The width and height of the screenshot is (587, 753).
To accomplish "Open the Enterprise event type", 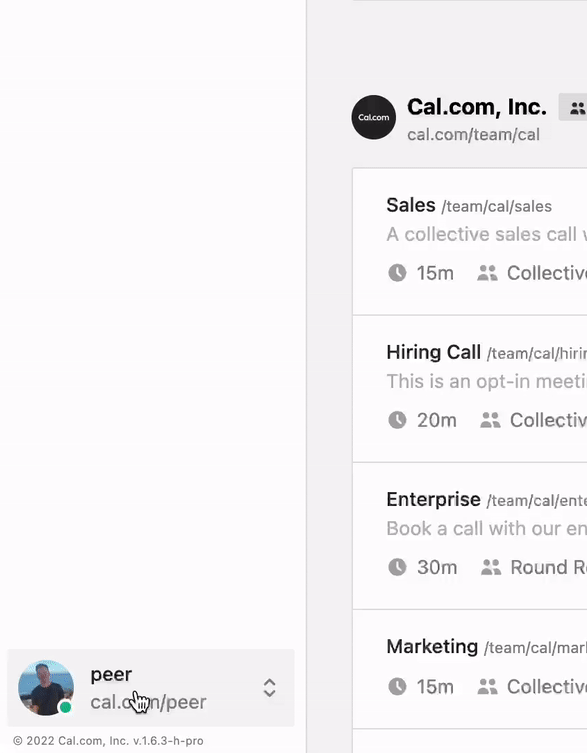I will click(x=433, y=499).
